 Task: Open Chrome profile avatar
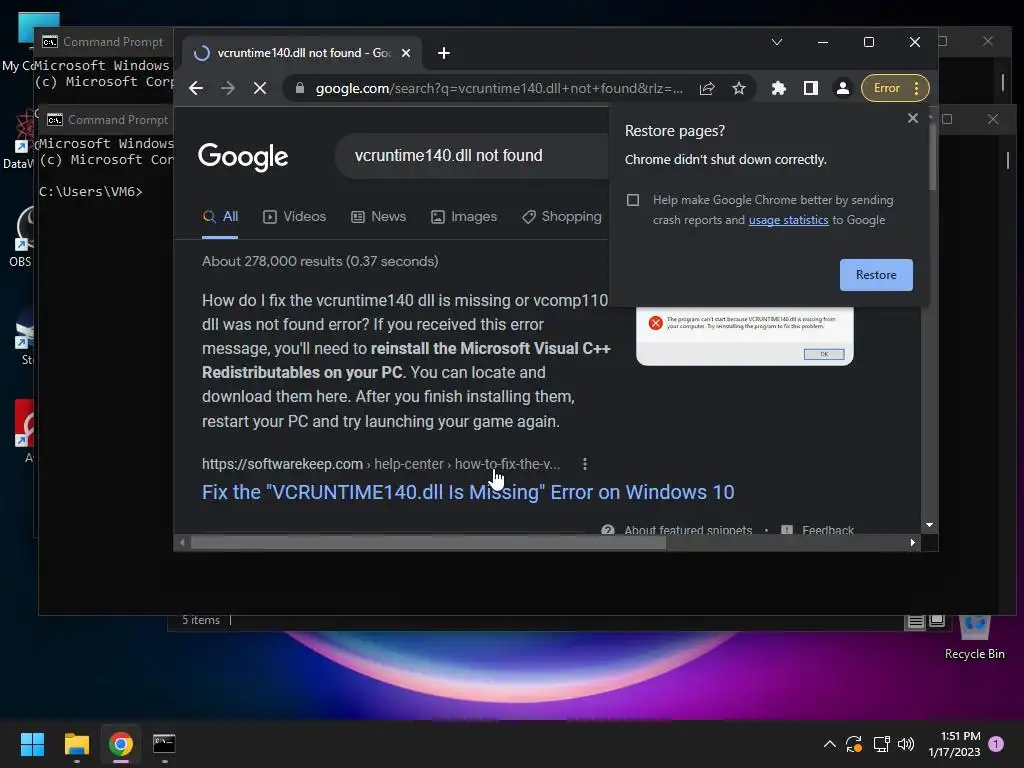coord(842,88)
